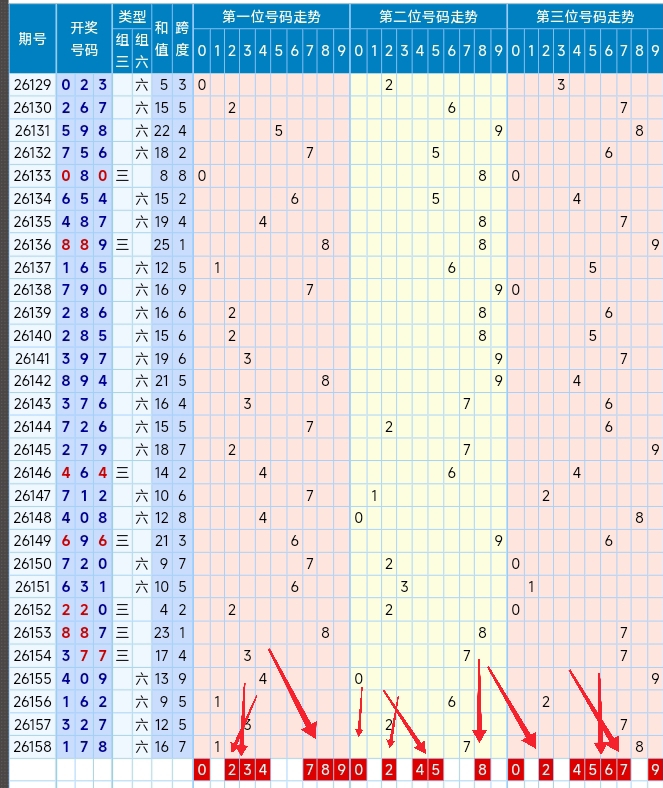Select issue number 26158
663x788 pixels.
pos(33,747)
